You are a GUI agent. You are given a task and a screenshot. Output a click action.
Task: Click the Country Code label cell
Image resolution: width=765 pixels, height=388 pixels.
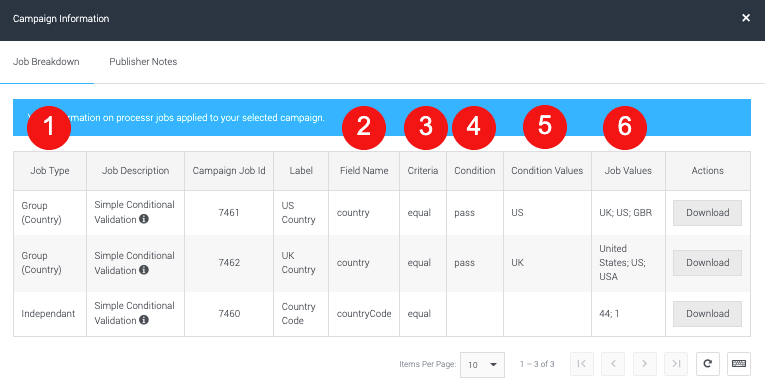point(301,314)
